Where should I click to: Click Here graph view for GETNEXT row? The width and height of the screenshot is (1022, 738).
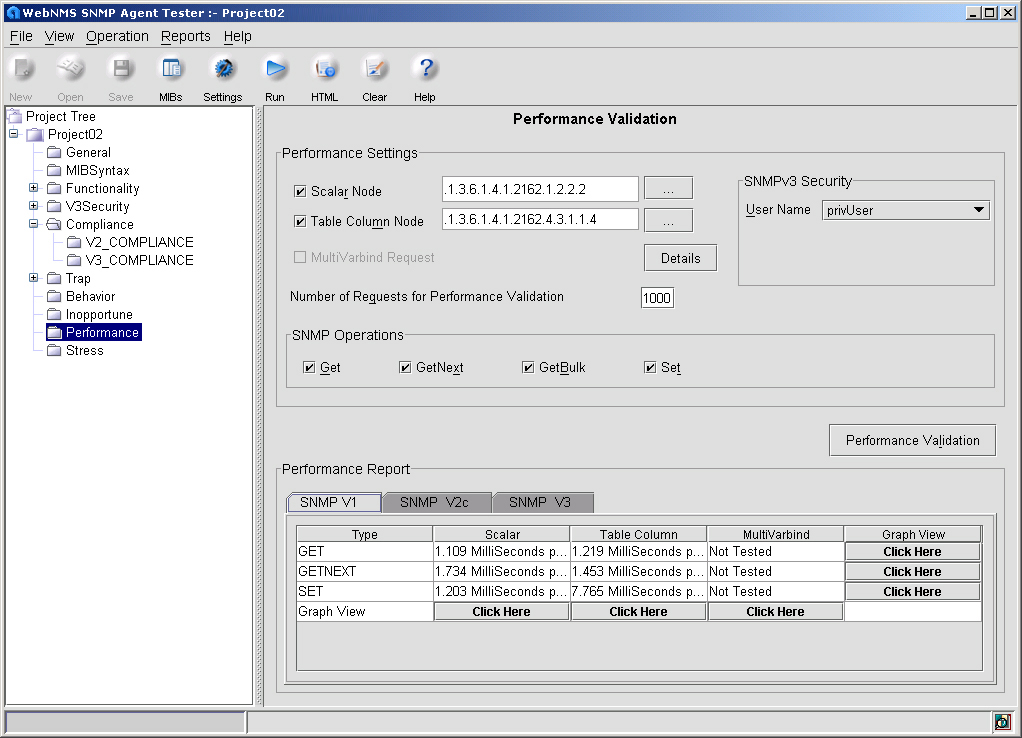click(x=912, y=572)
